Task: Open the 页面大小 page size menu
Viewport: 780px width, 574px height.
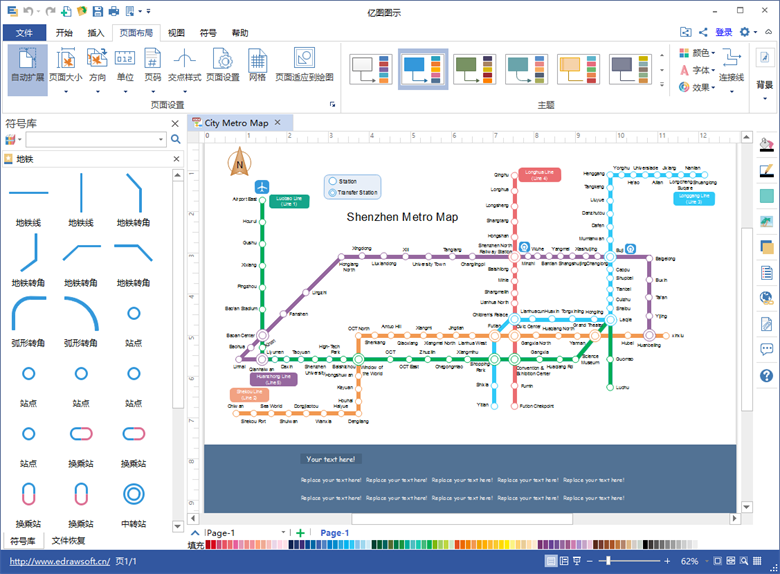Action: coord(66,70)
